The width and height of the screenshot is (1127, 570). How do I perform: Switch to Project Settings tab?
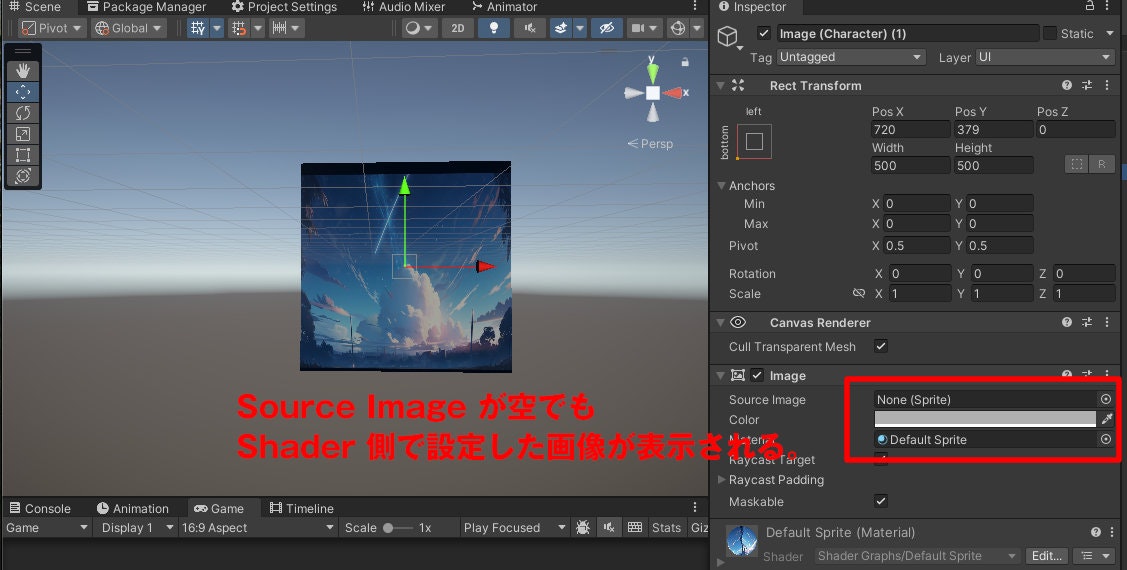[284, 7]
